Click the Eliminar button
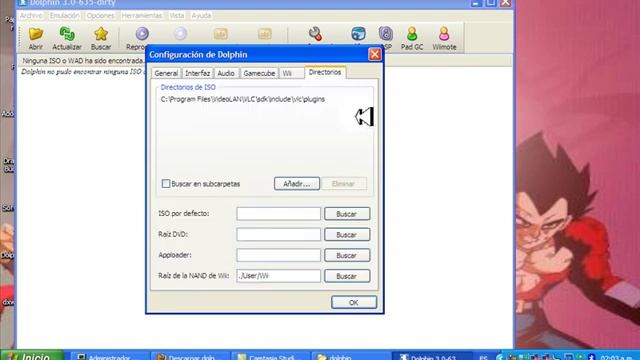The image size is (640, 360). pyautogui.click(x=344, y=184)
